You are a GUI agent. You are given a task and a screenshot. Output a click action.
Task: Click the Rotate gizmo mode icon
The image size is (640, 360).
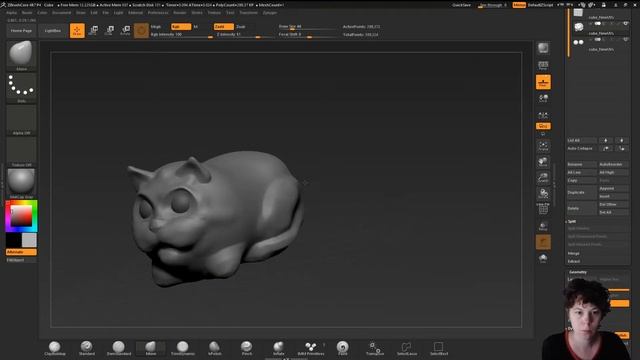tap(126, 31)
